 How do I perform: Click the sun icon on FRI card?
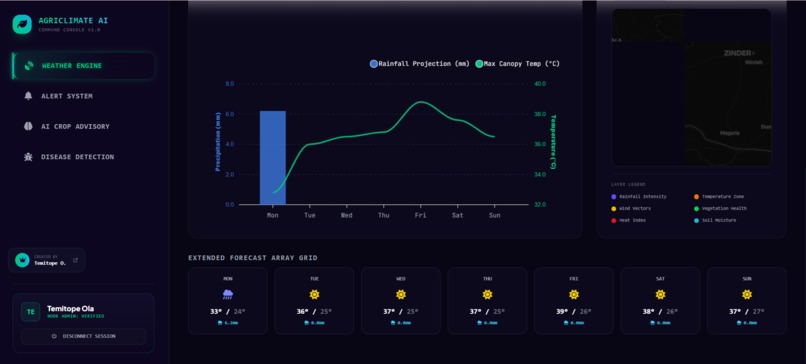[x=574, y=295]
